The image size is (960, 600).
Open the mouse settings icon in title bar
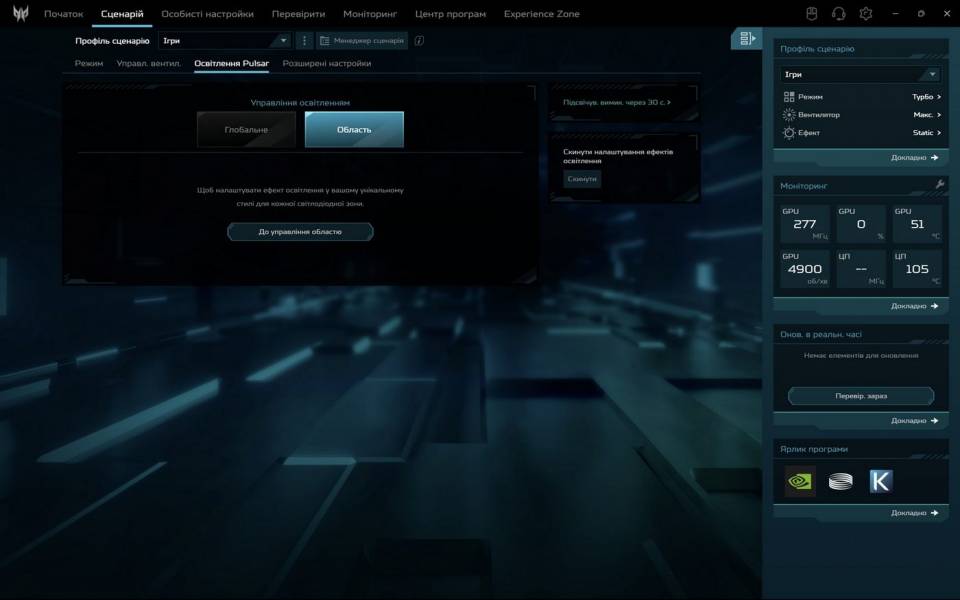click(812, 14)
